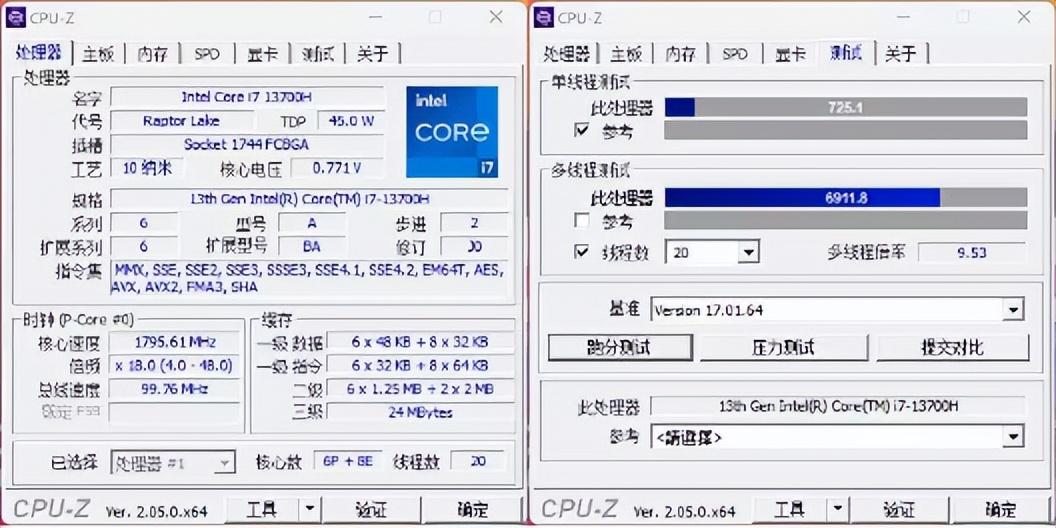1056x528 pixels.
Task: Toggle the 线程数 checkbox in benchmark tab
Action: coord(581,252)
